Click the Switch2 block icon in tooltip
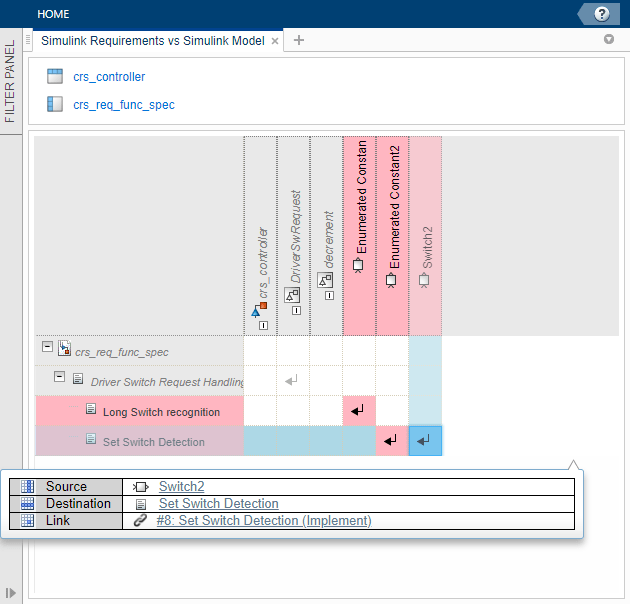This screenshot has width=630, height=604. [x=141, y=487]
